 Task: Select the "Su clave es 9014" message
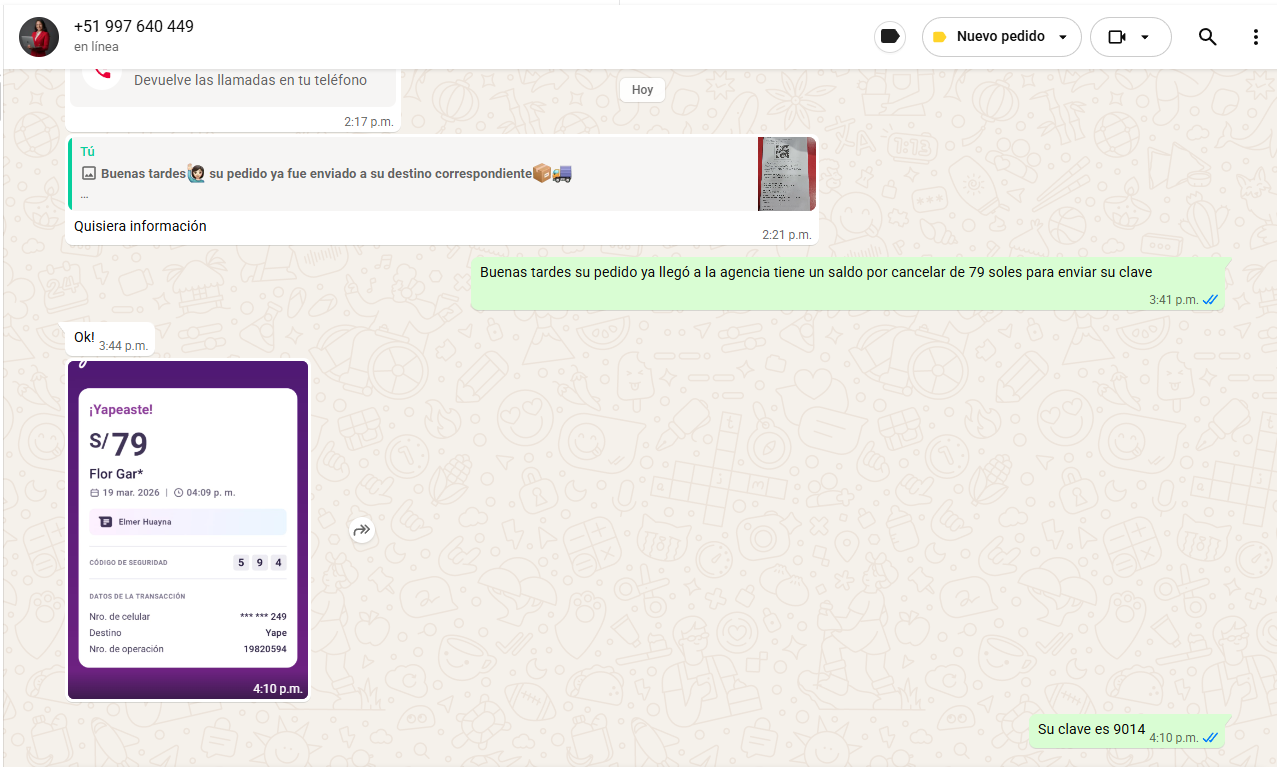click(x=1091, y=729)
